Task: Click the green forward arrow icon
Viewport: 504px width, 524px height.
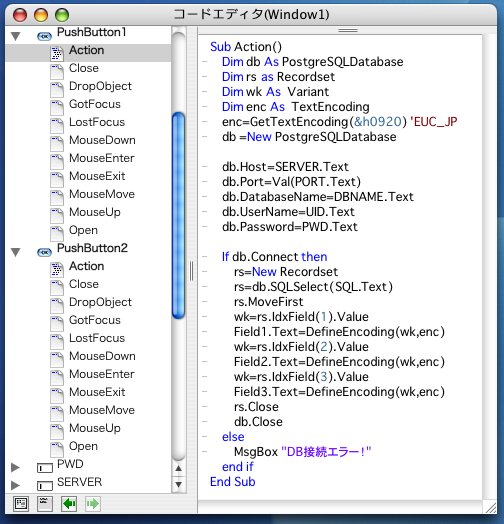Action: click(93, 504)
